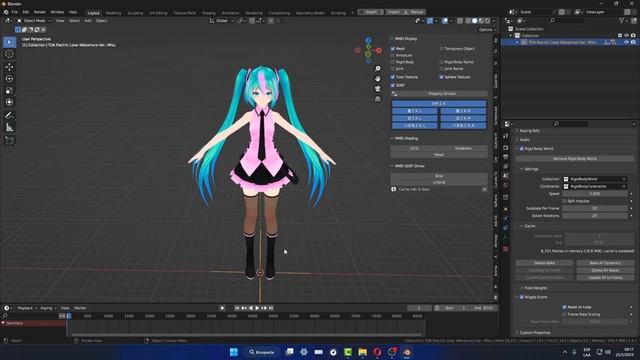Click the Remove Rigid Body World button
Screen dimensions: 640x360
[x=574, y=158]
